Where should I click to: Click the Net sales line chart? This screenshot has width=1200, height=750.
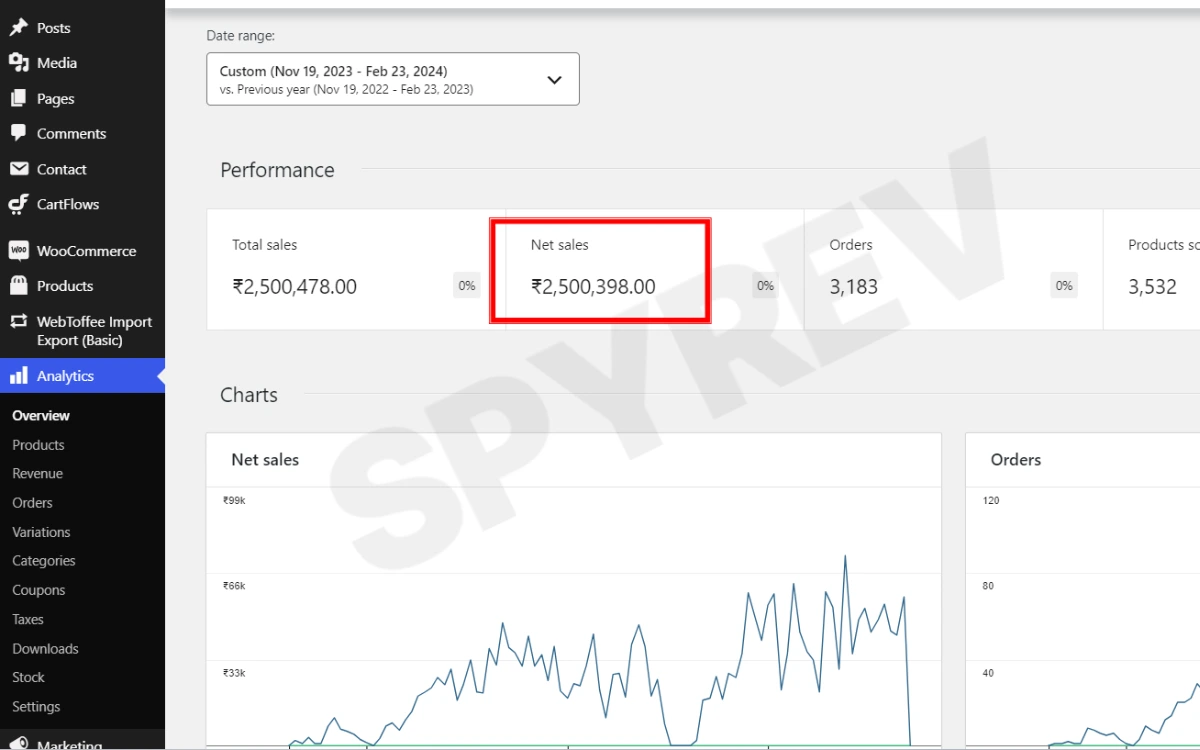click(x=573, y=640)
